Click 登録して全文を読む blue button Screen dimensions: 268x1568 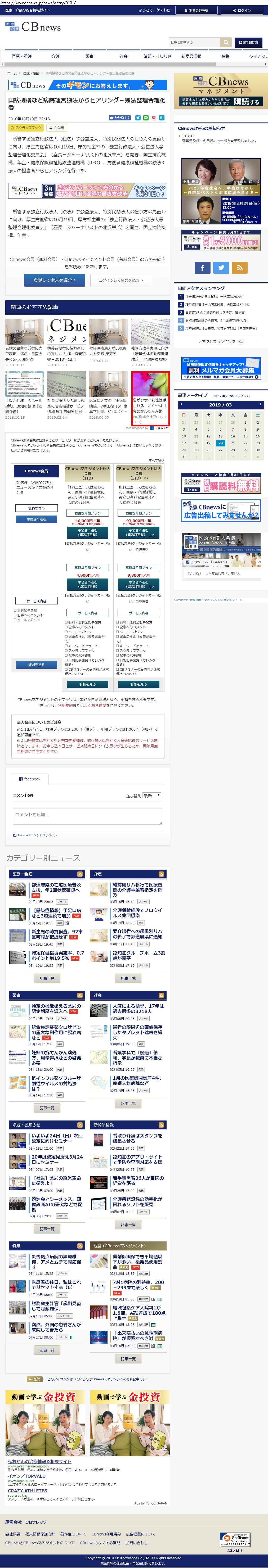[55, 280]
